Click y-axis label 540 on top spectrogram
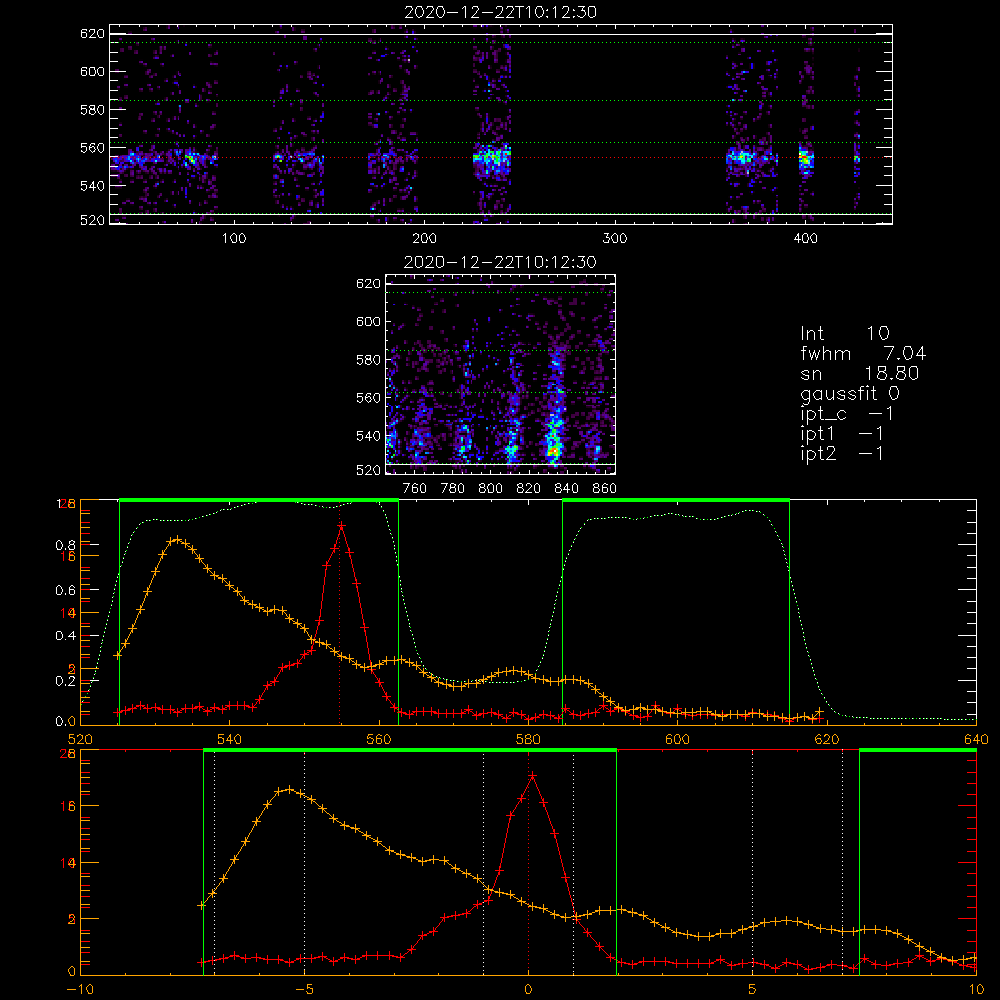1000x1000 pixels. click(92, 186)
